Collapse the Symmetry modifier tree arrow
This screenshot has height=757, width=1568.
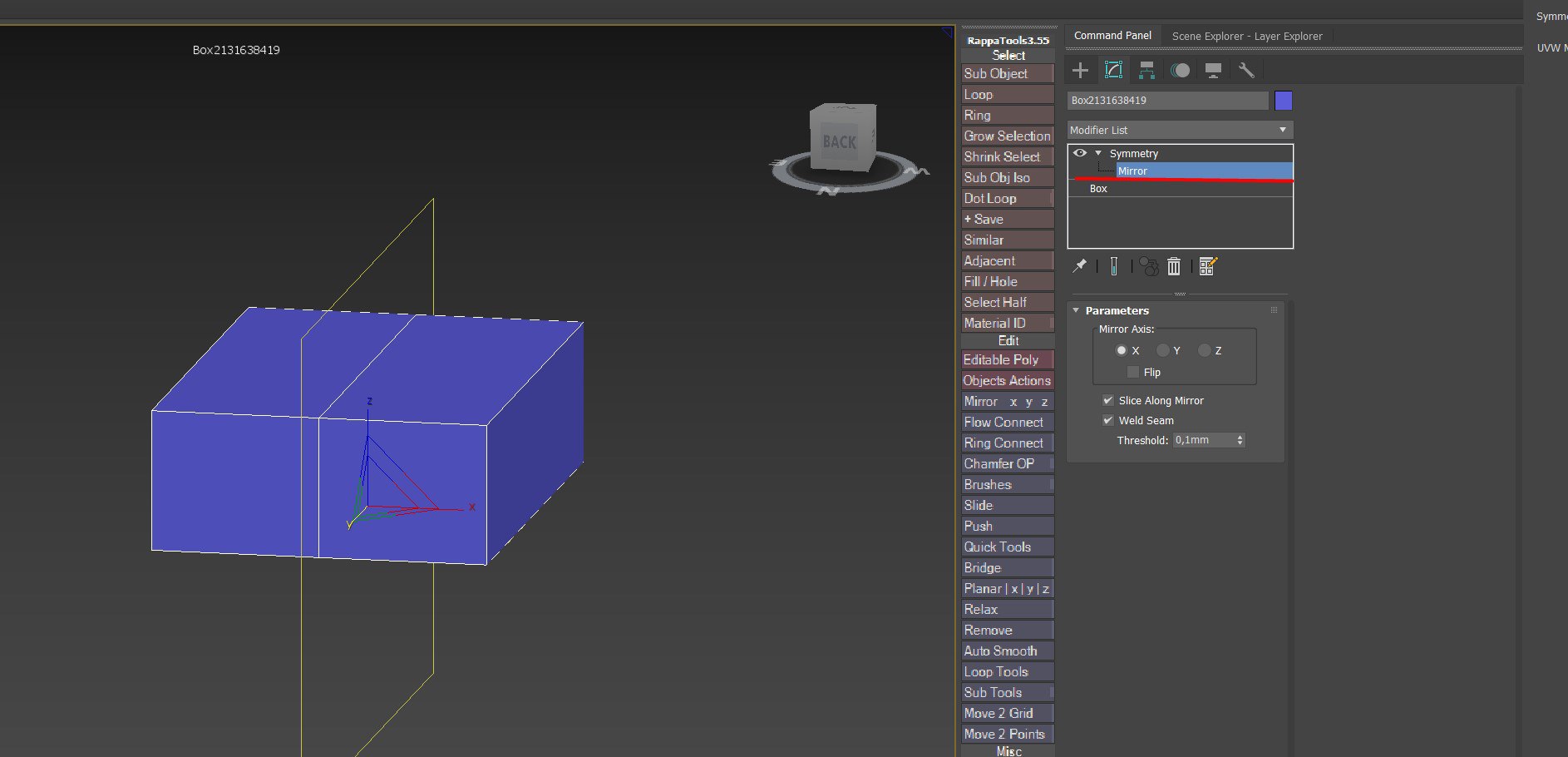pos(1098,153)
